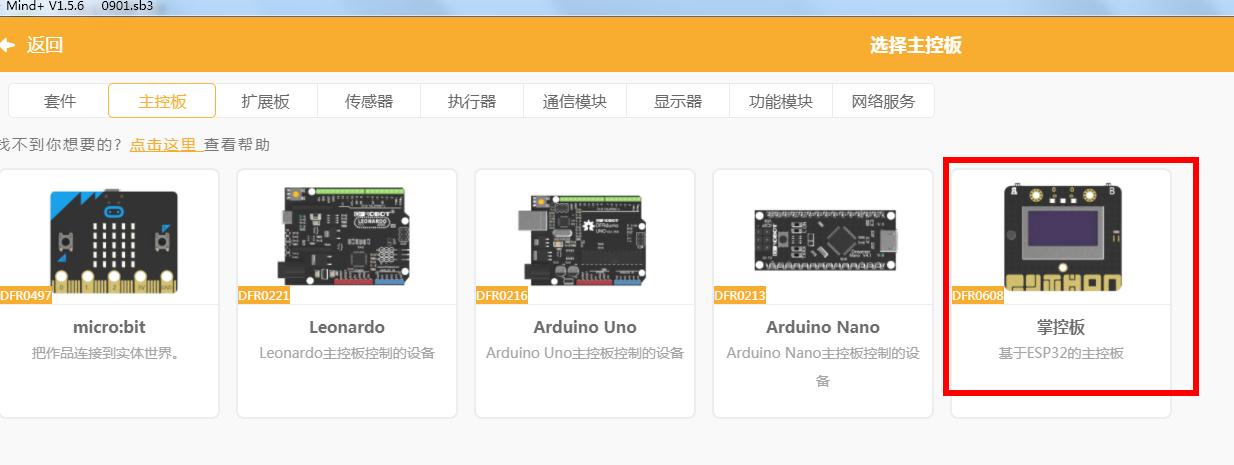Switch to 网络服务 tab
This screenshot has width=1234, height=465.
884,101
